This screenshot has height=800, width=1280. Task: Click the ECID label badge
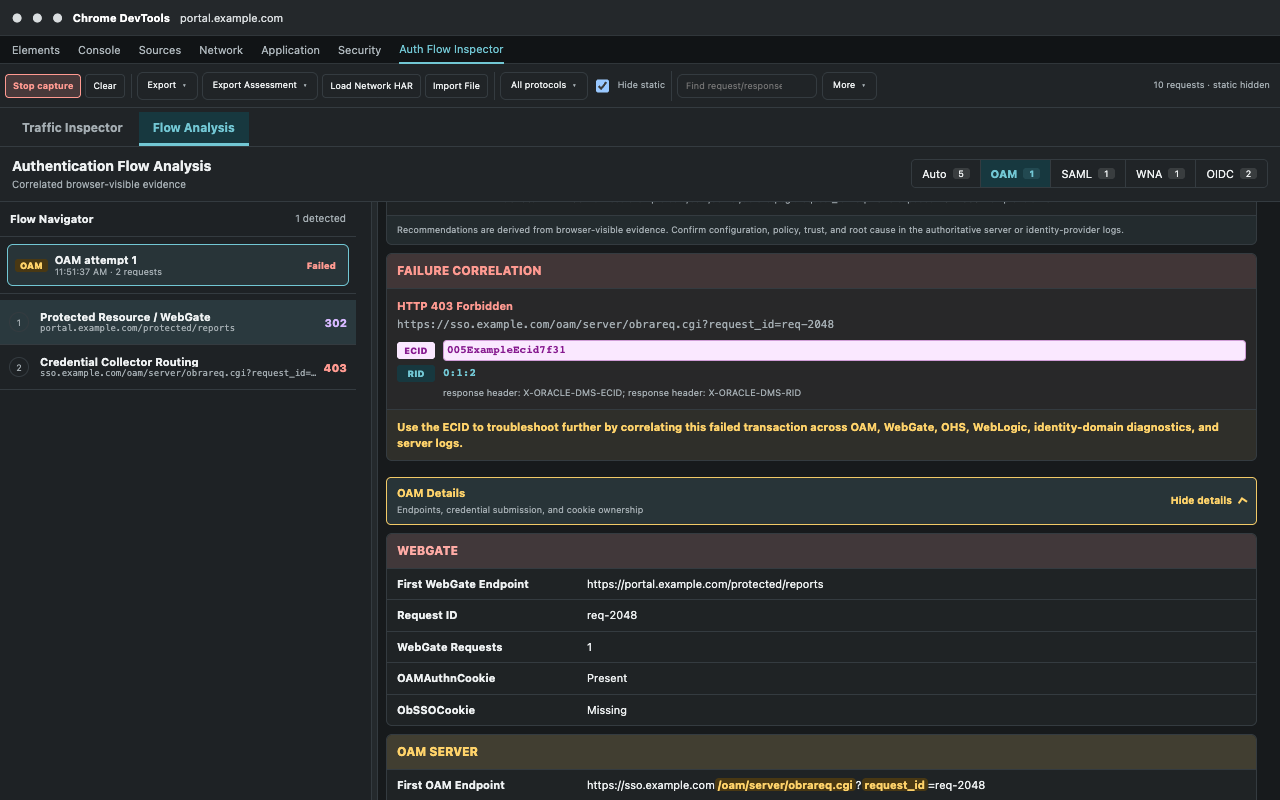416,351
